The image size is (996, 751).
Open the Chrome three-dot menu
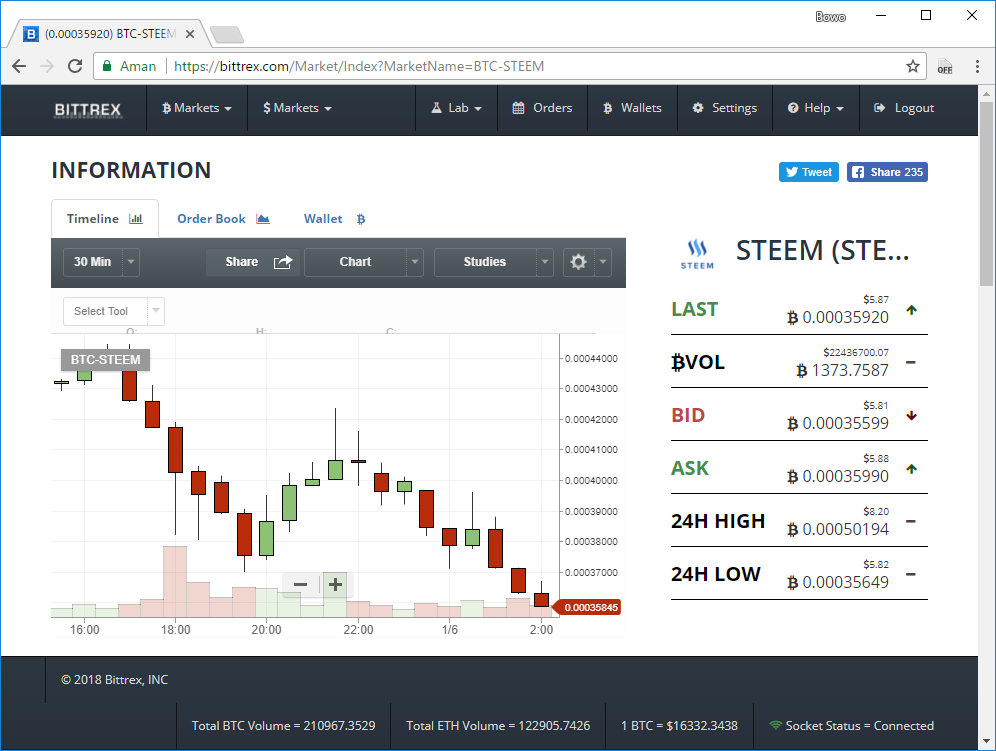click(x=977, y=66)
